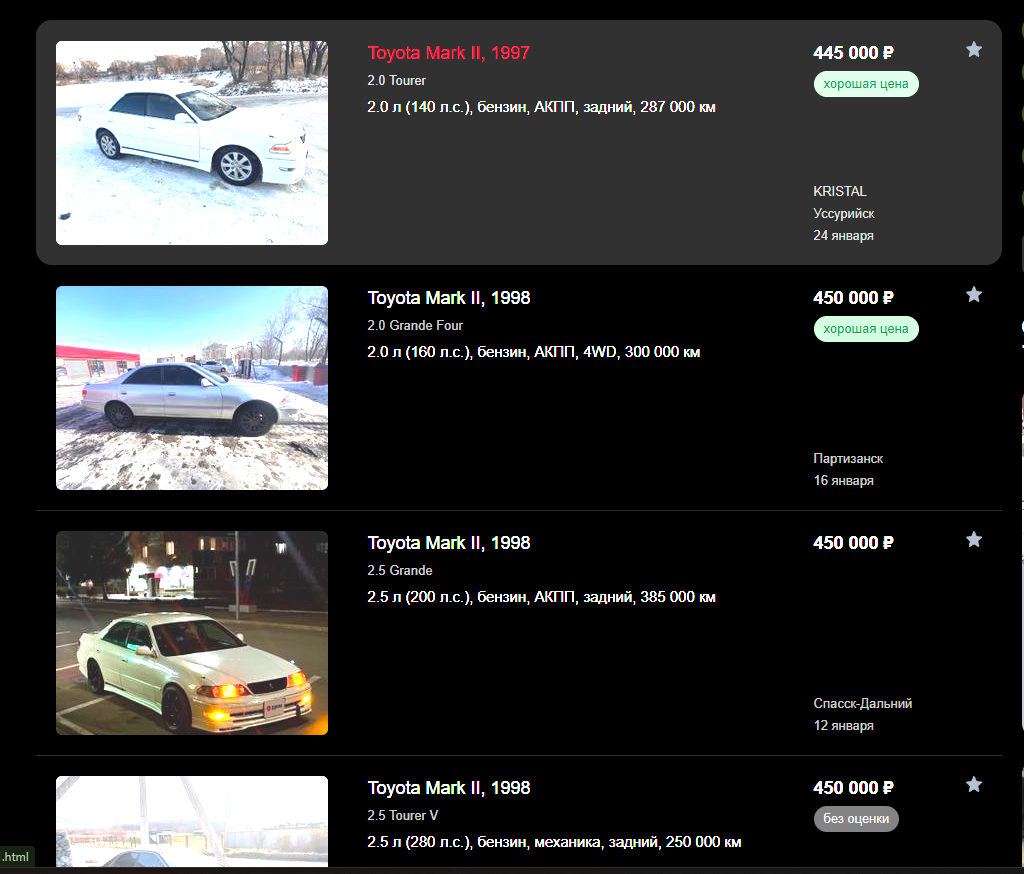Click specs line with 4WD, 300 000 км
The width and height of the screenshot is (1024, 874).
pyautogui.click(x=534, y=352)
